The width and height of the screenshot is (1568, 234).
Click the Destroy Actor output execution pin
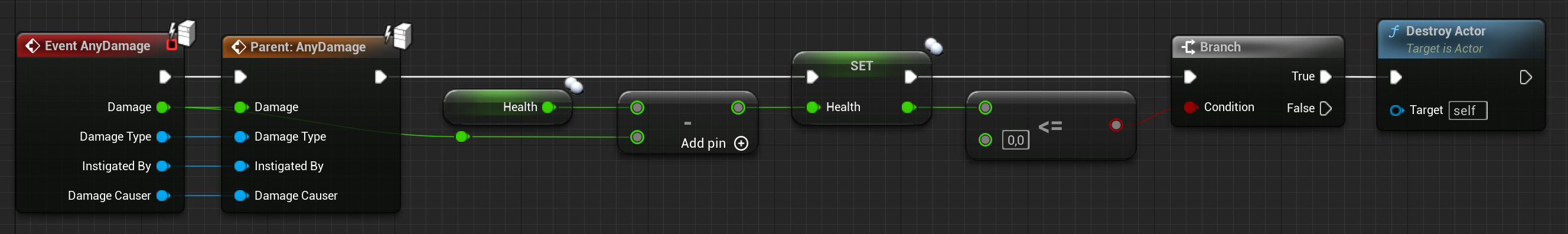1525,77
